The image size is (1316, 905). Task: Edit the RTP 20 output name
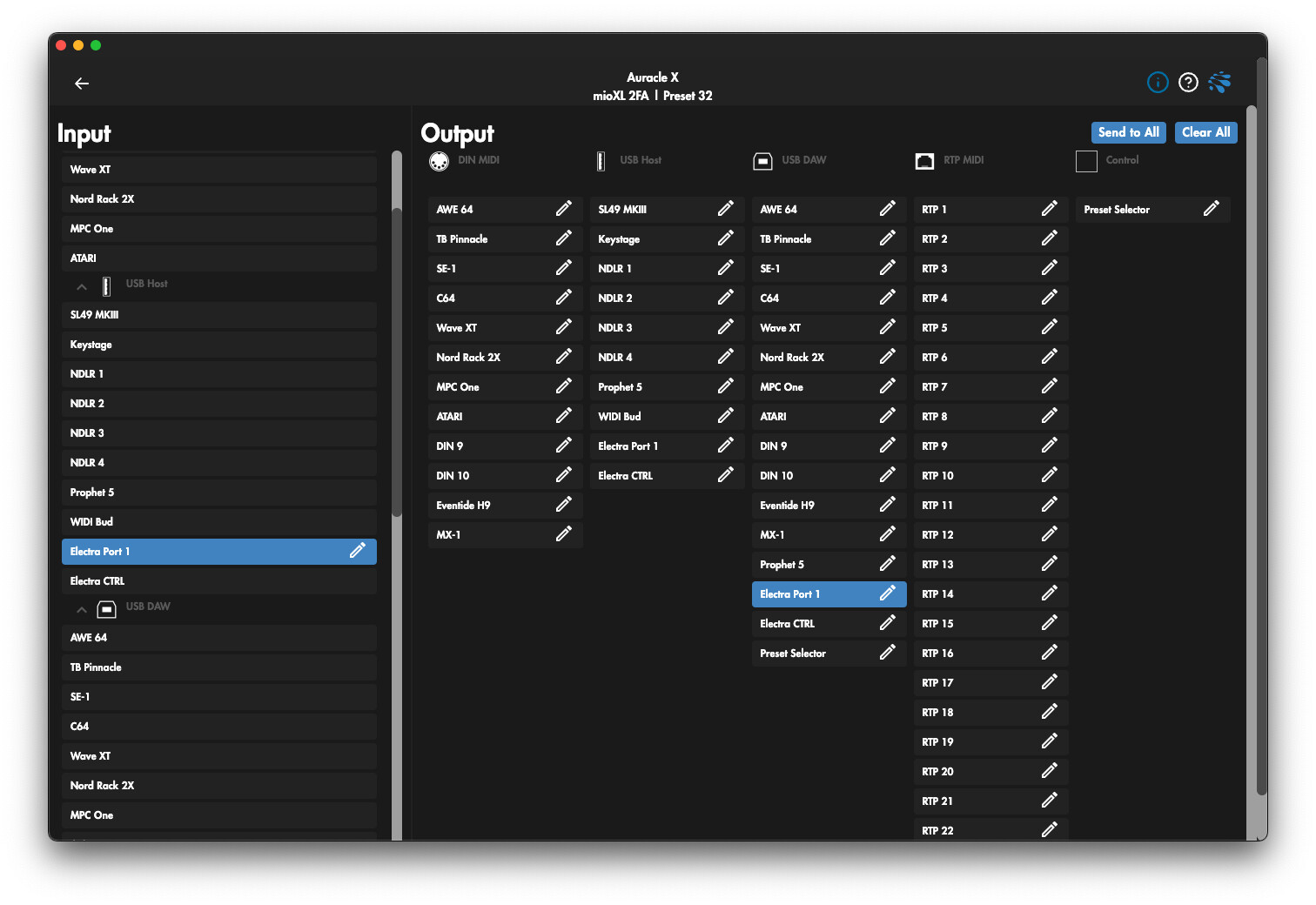click(x=1049, y=771)
